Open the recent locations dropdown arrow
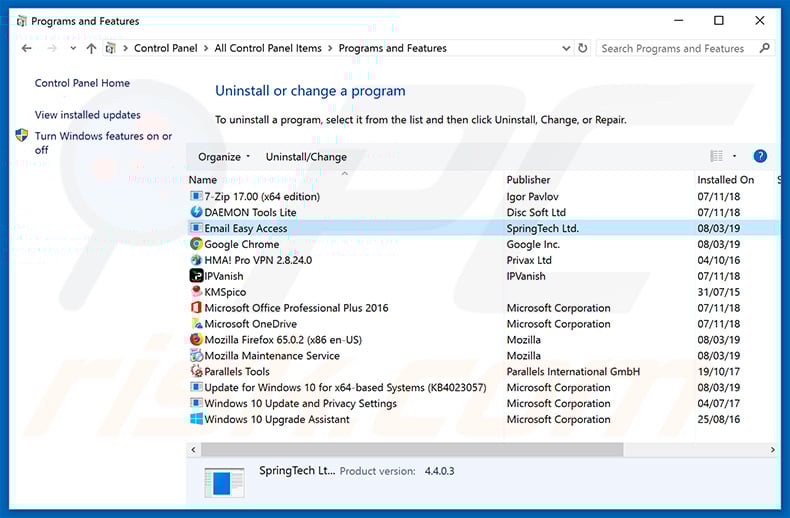Screen dimensions: 790x518 (x=73, y=48)
